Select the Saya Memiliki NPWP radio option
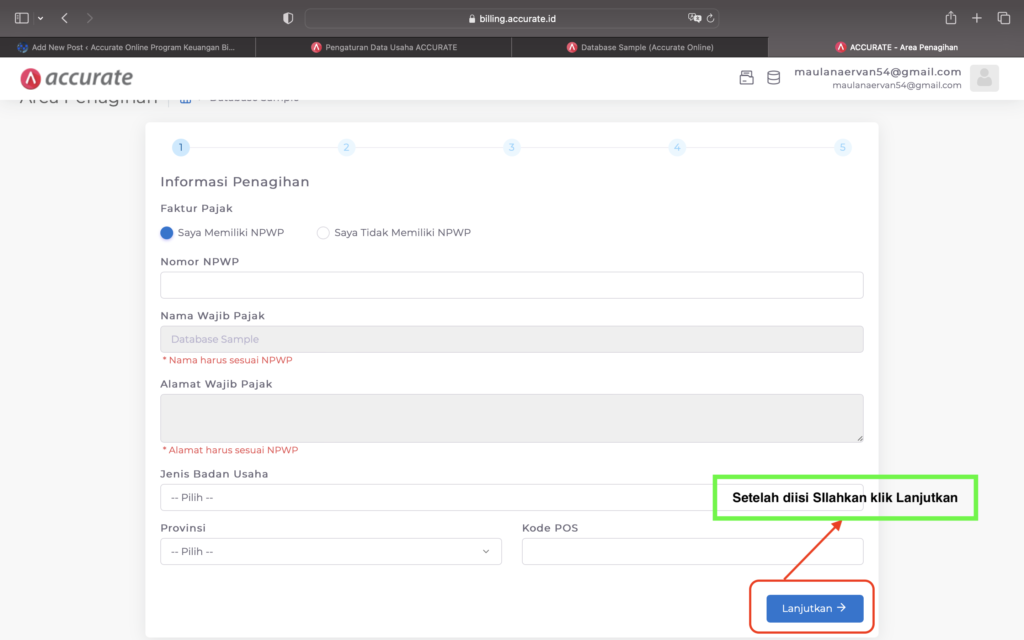This screenshot has width=1024, height=640. click(167, 233)
